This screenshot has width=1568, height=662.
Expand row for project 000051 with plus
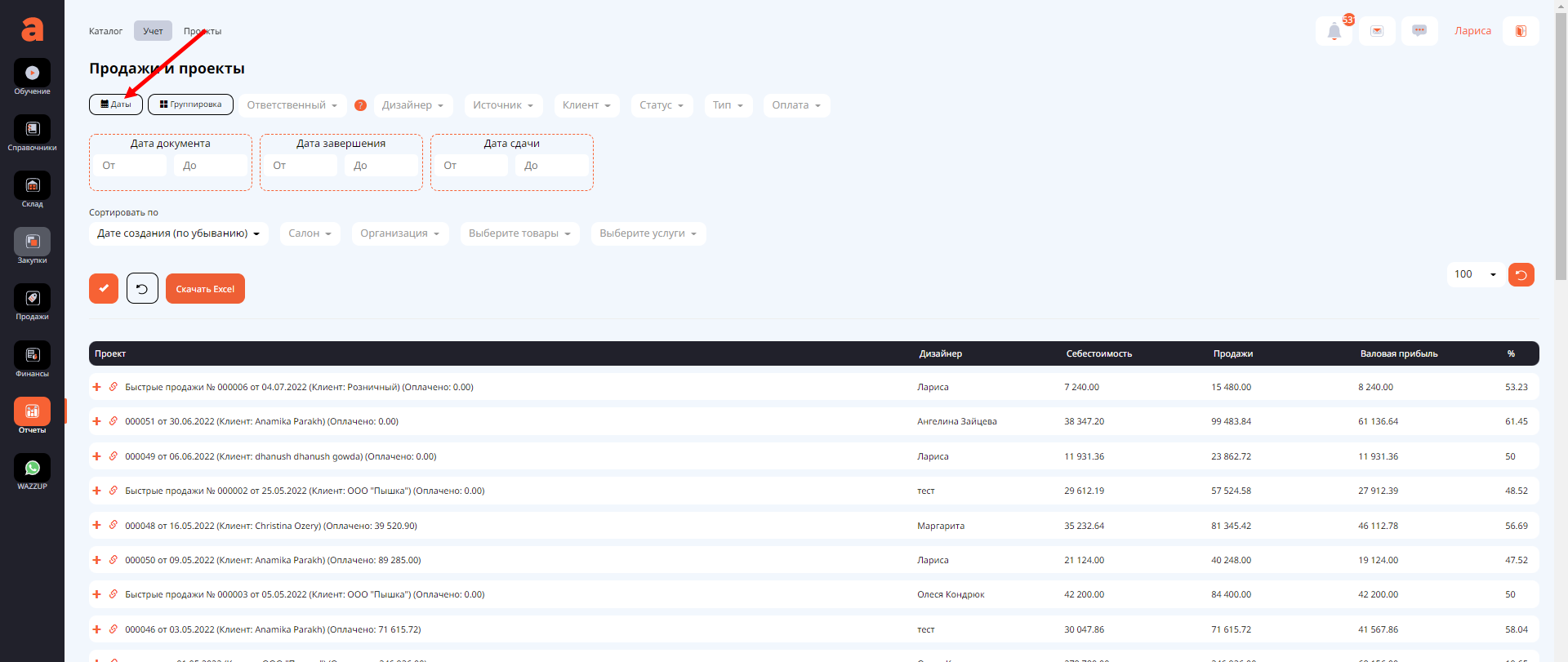(96, 421)
